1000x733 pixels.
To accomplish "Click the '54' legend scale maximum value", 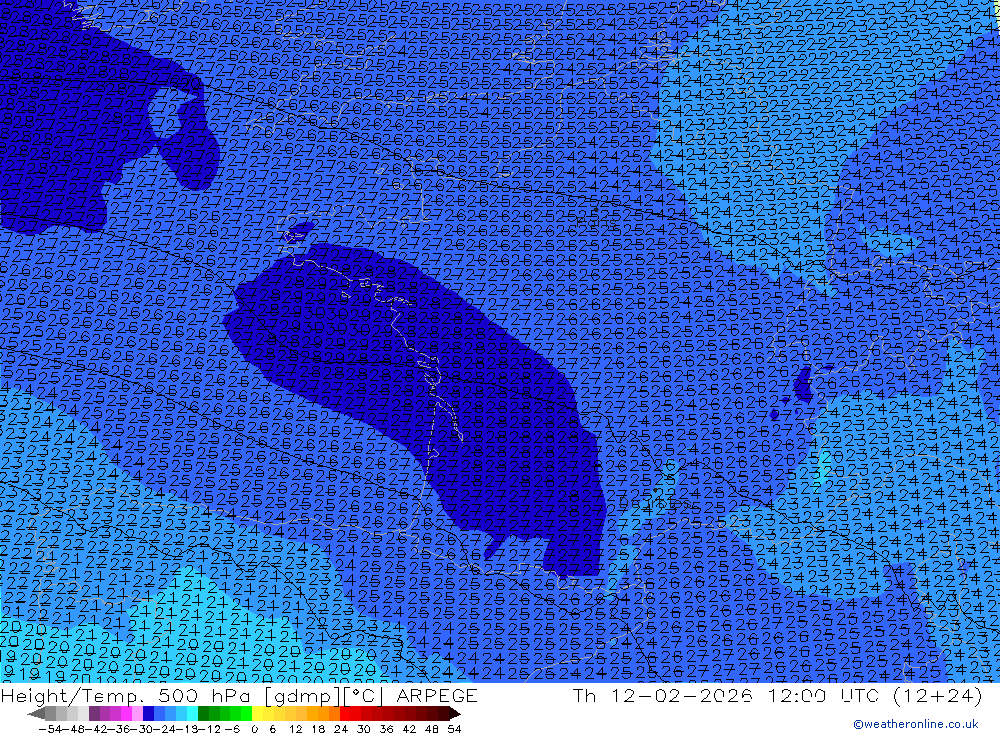I will pos(454,729).
